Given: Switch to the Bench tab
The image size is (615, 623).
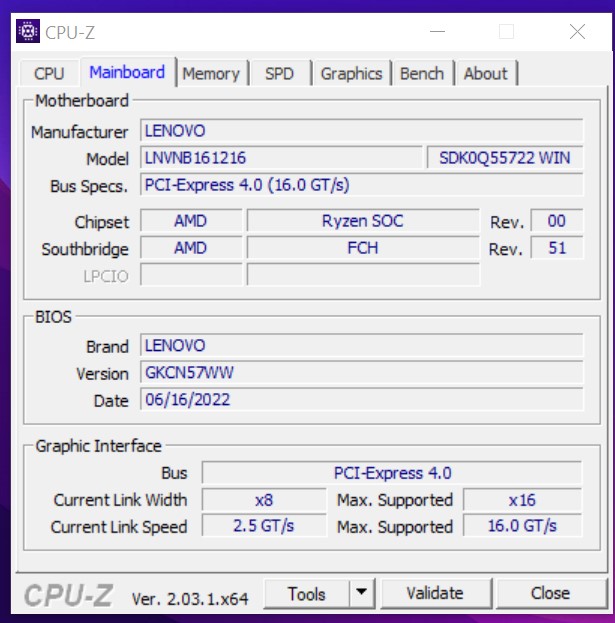Looking at the screenshot, I should click(422, 74).
